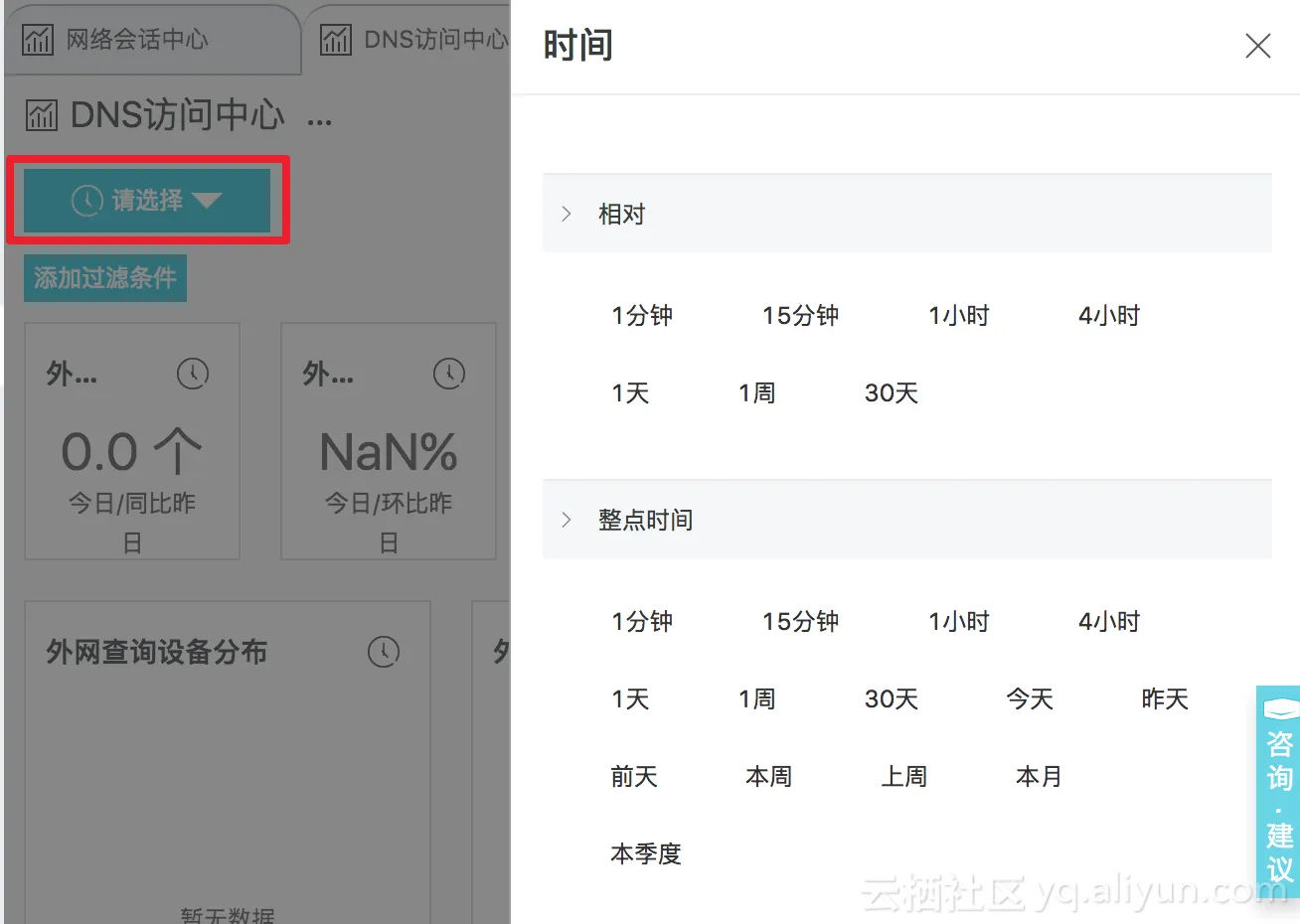Screen dimensions: 1300x924
Task: Pick the 上周 time range
Action: [x=904, y=777]
